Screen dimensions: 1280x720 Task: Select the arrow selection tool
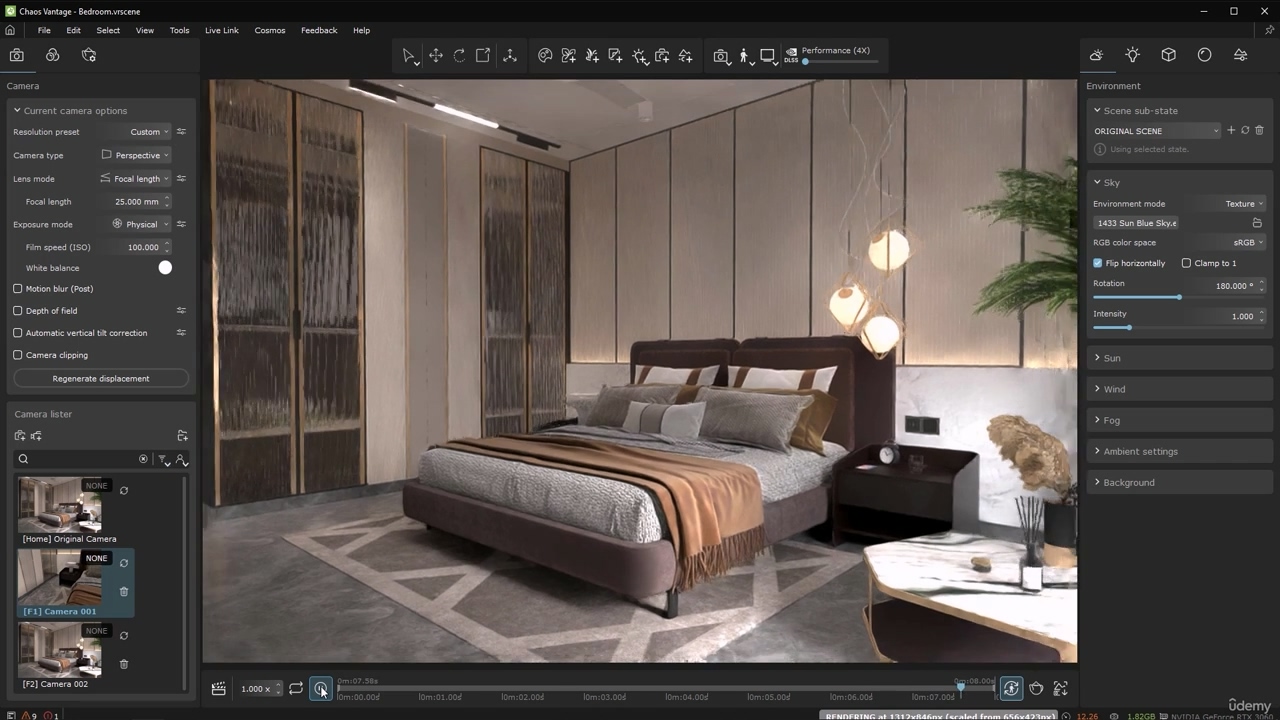pos(409,56)
